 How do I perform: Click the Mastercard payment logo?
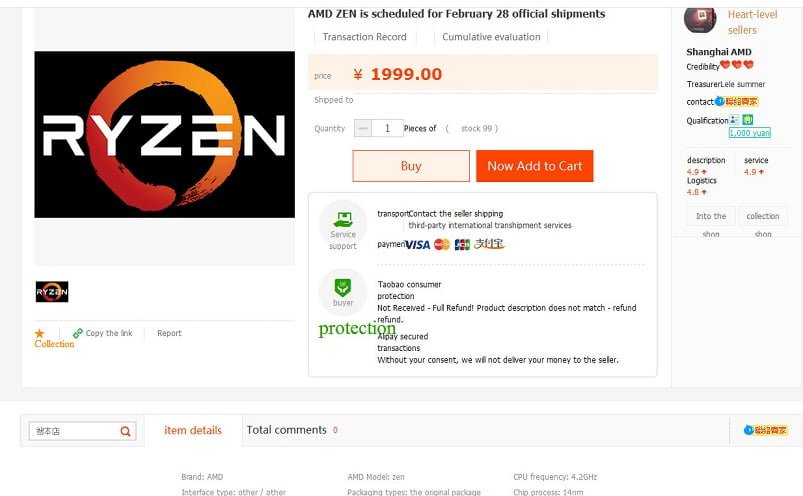442,244
